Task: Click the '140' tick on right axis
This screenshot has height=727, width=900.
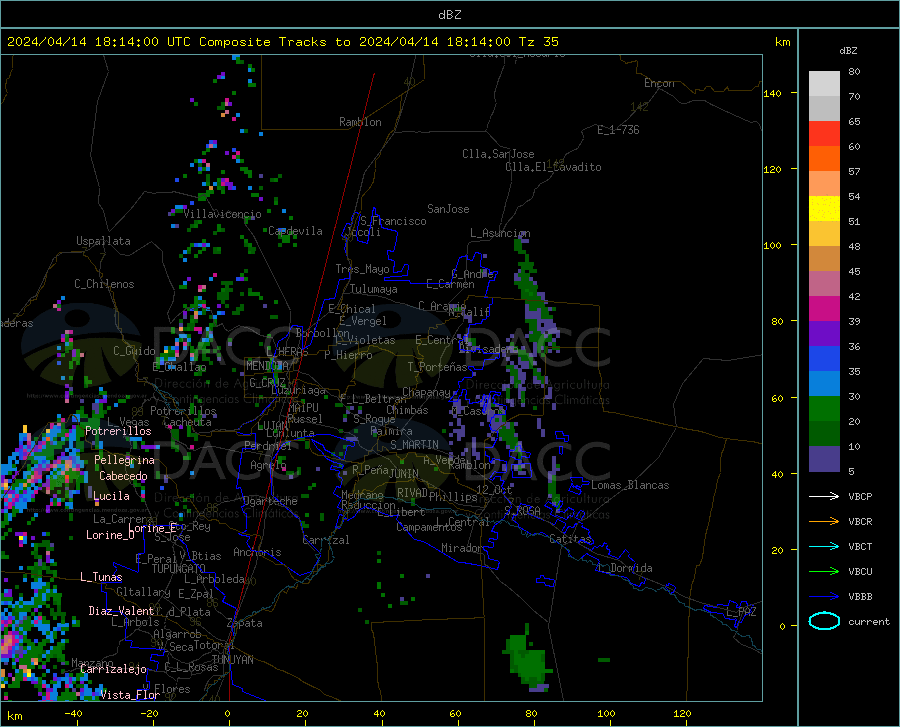Action: pyautogui.click(x=772, y=94)
